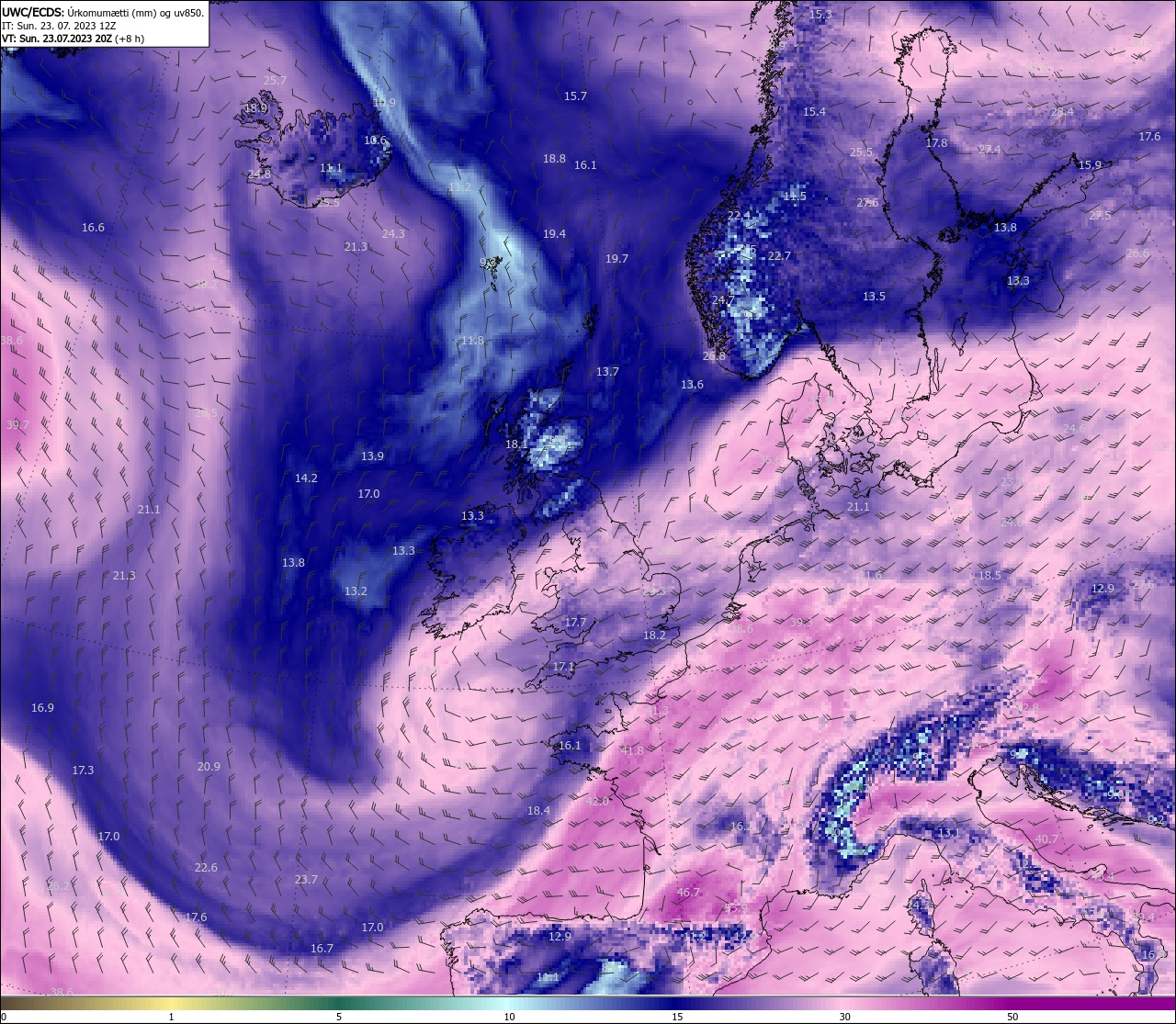Click the 24.6 value over the Baltic states
1176x1024 pixels.
click(1074, 429)
